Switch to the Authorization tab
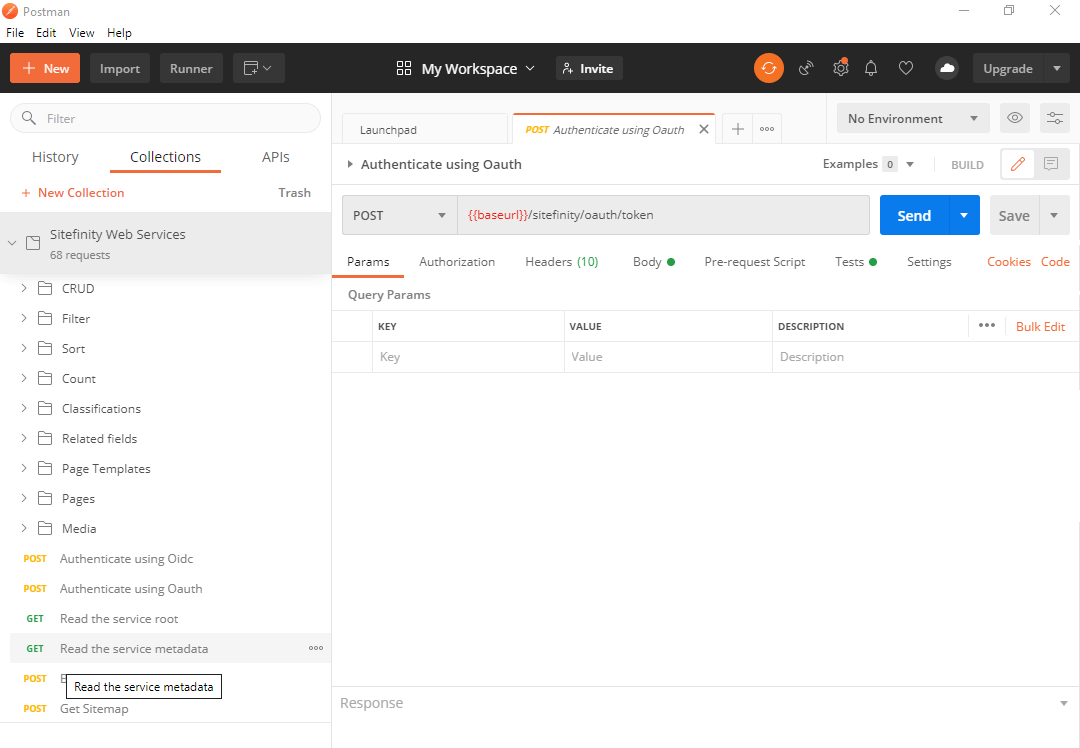The image size is (1080, 748). [x=457, y=261]
